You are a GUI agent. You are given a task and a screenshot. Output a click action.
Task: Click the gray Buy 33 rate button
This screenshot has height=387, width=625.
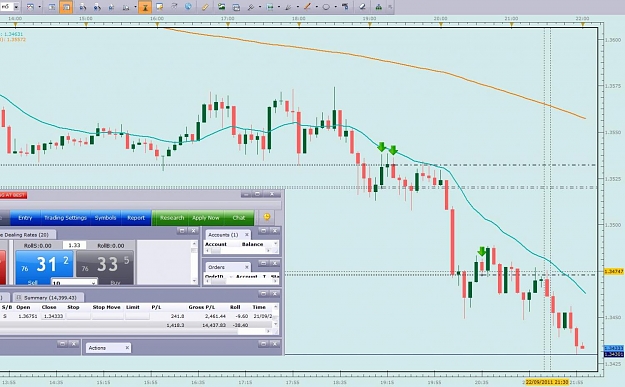point(105,267)
